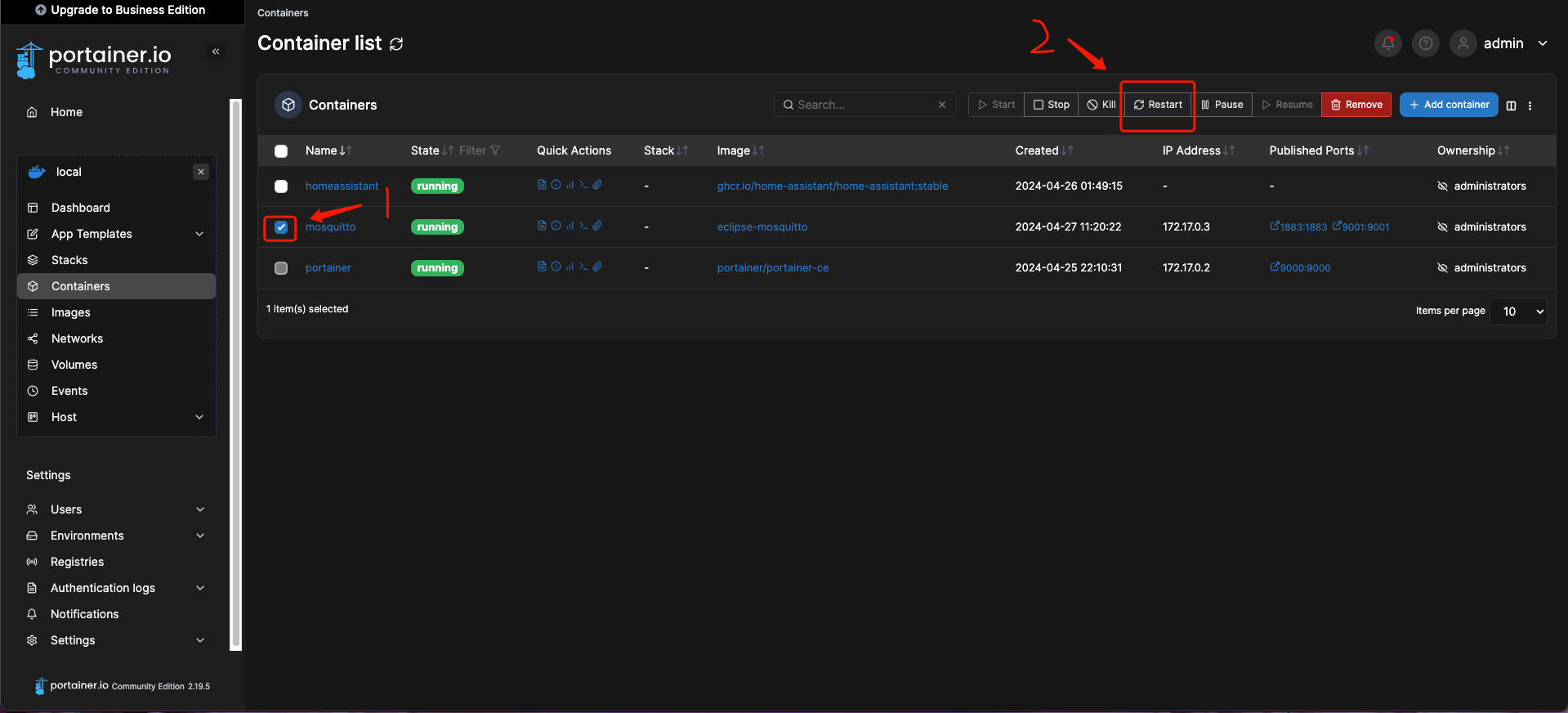Sort by the Created column header

point(1044,150)
